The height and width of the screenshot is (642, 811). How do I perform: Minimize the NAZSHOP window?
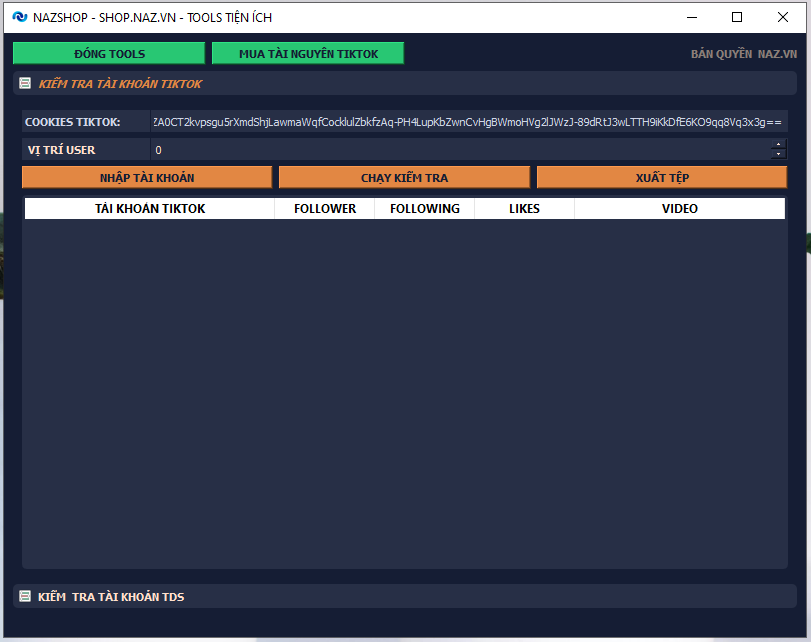692,17
